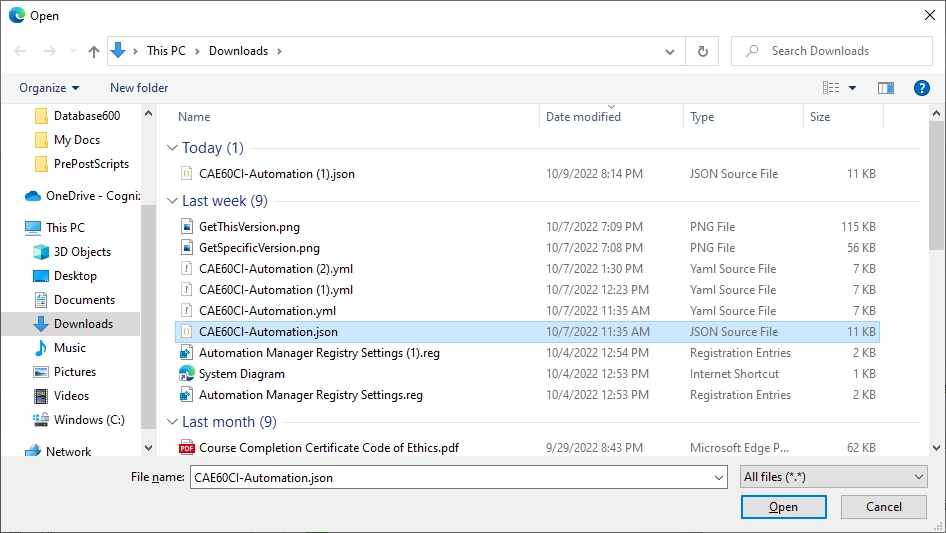Collapse the Last month (9) group
The height and width of the screenshot is (533, 946).
pos(172,422)
